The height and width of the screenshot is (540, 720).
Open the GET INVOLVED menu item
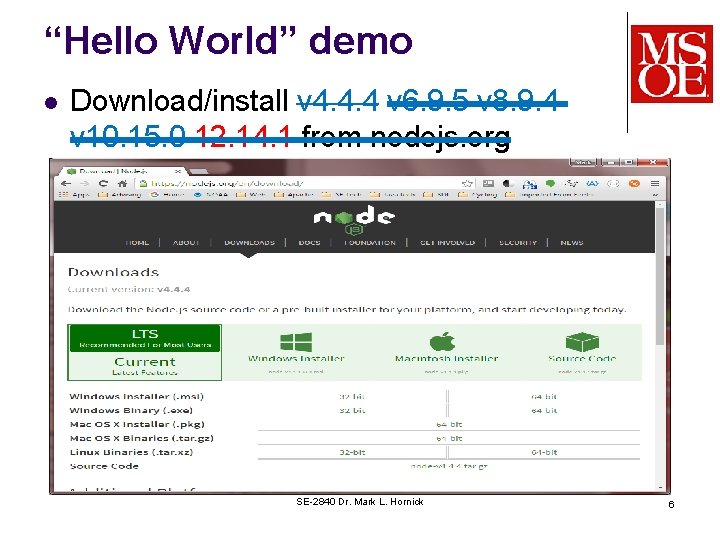[x=447, y=242]
